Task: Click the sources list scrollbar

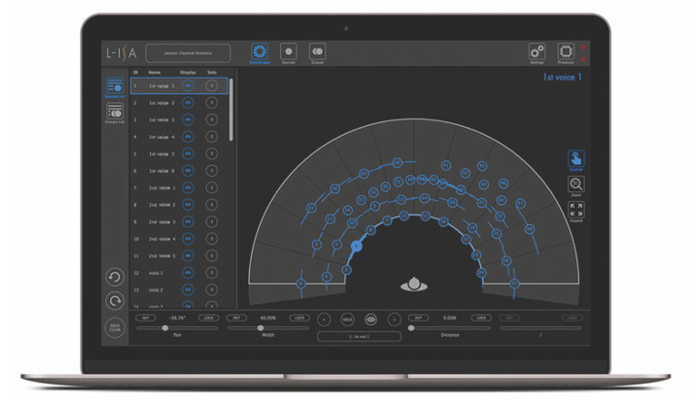Action: (231, 110)
